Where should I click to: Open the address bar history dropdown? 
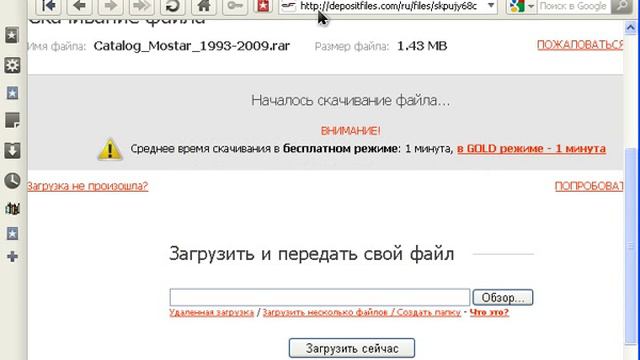[491, 6]
